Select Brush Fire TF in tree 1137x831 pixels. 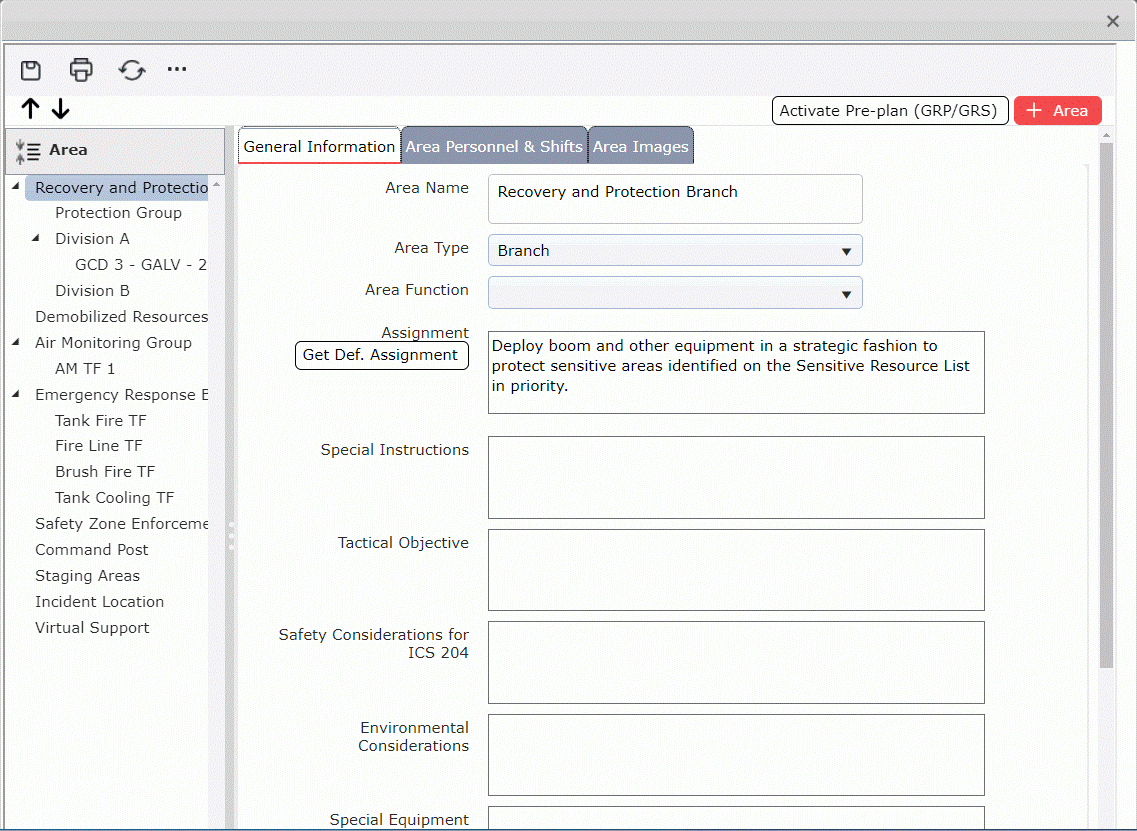105,471
